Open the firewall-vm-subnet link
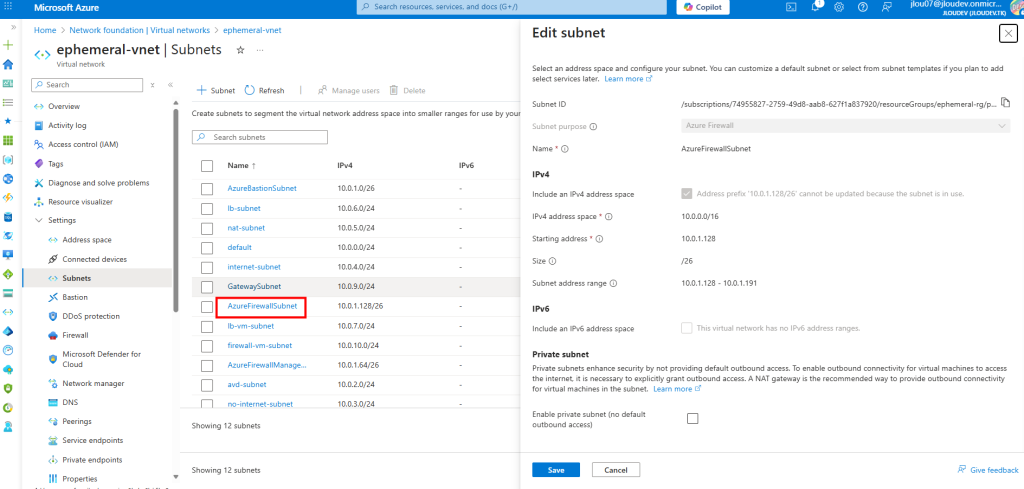The image size is (1024, 489). coord(259,345)
